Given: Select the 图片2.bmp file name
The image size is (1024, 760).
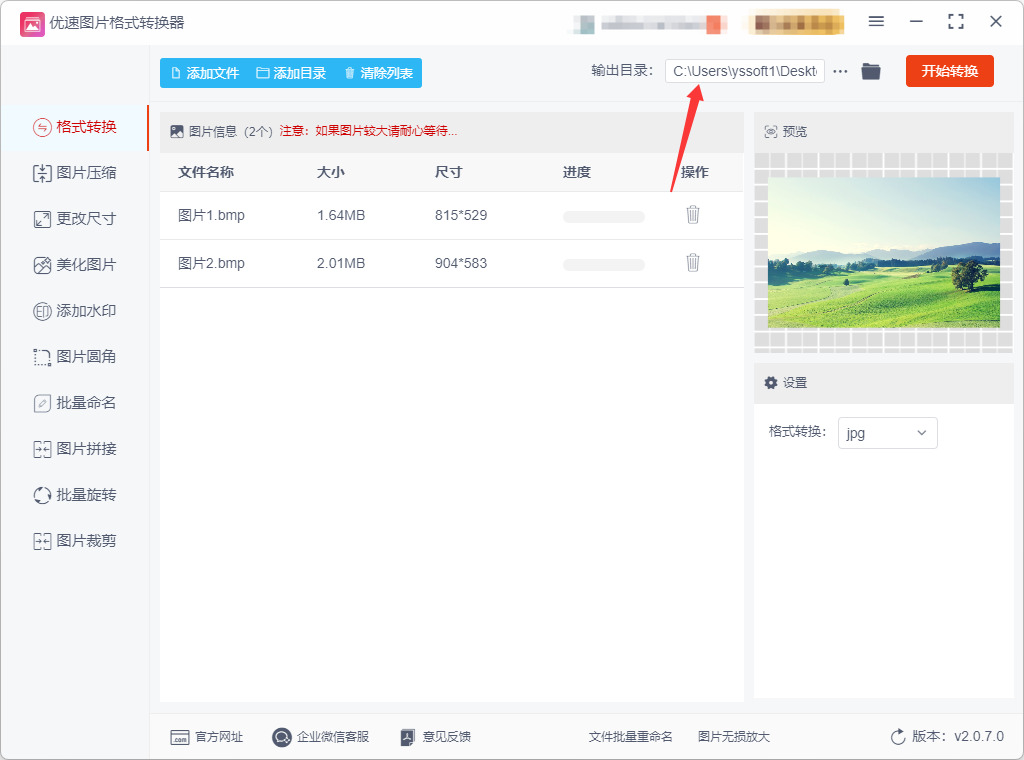Looking at the screenshot, I should point(212,263).
